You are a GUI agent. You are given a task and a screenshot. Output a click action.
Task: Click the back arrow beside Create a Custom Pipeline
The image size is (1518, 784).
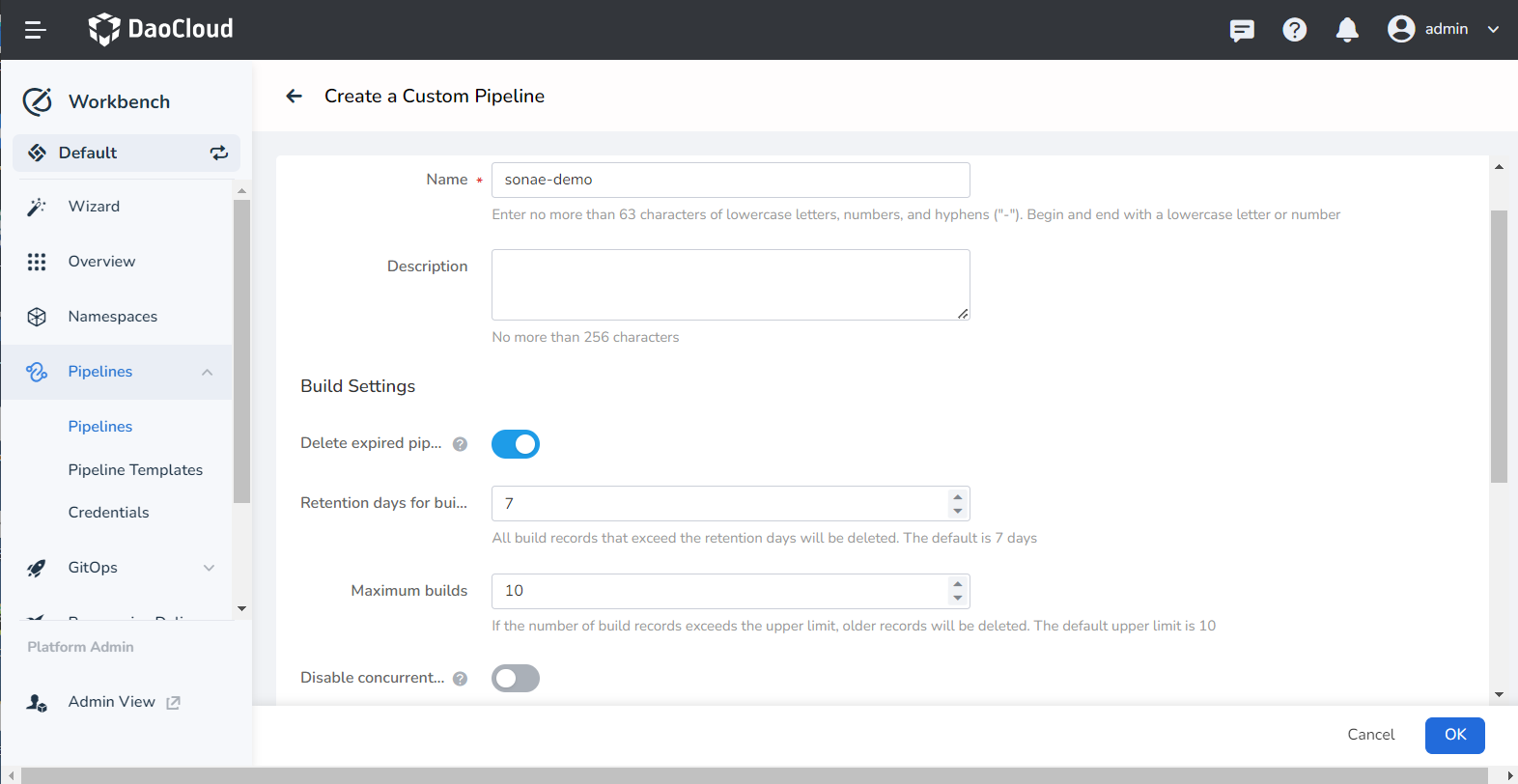(295, 96)
